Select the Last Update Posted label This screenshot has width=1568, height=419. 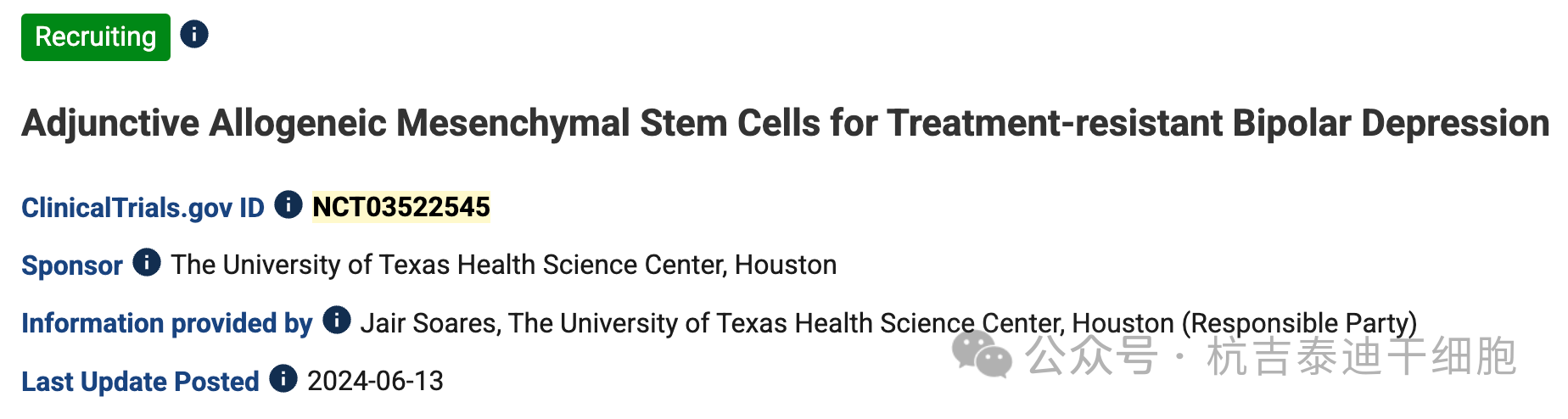(x=140, y=382)
